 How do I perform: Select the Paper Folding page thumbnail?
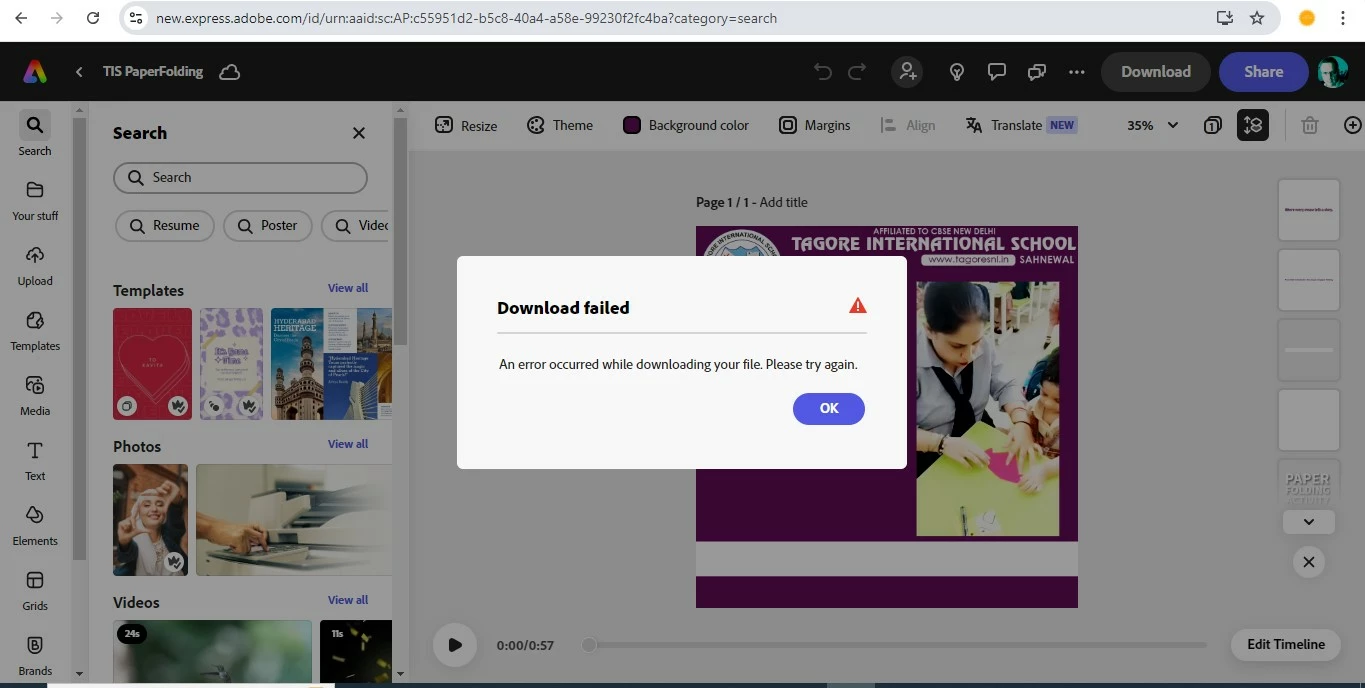click(1309, 483)
